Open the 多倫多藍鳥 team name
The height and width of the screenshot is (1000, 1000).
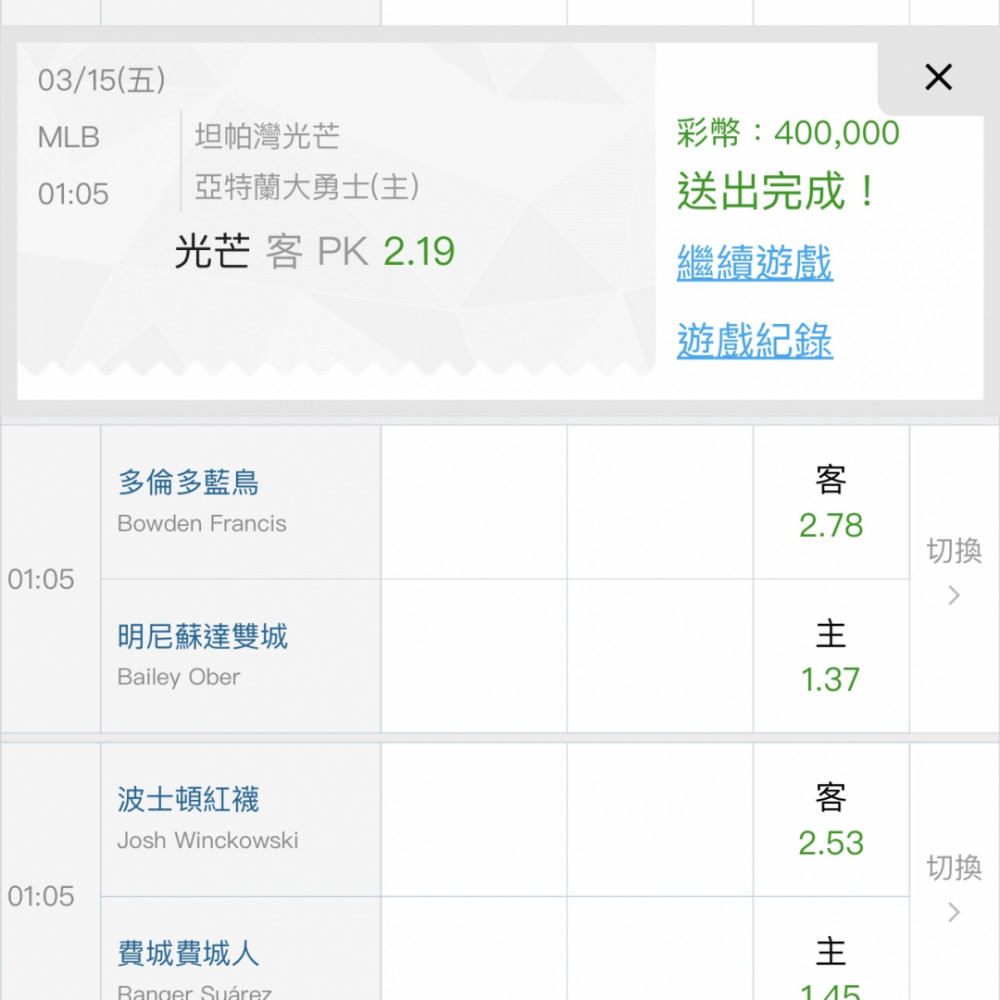(188, 483)
